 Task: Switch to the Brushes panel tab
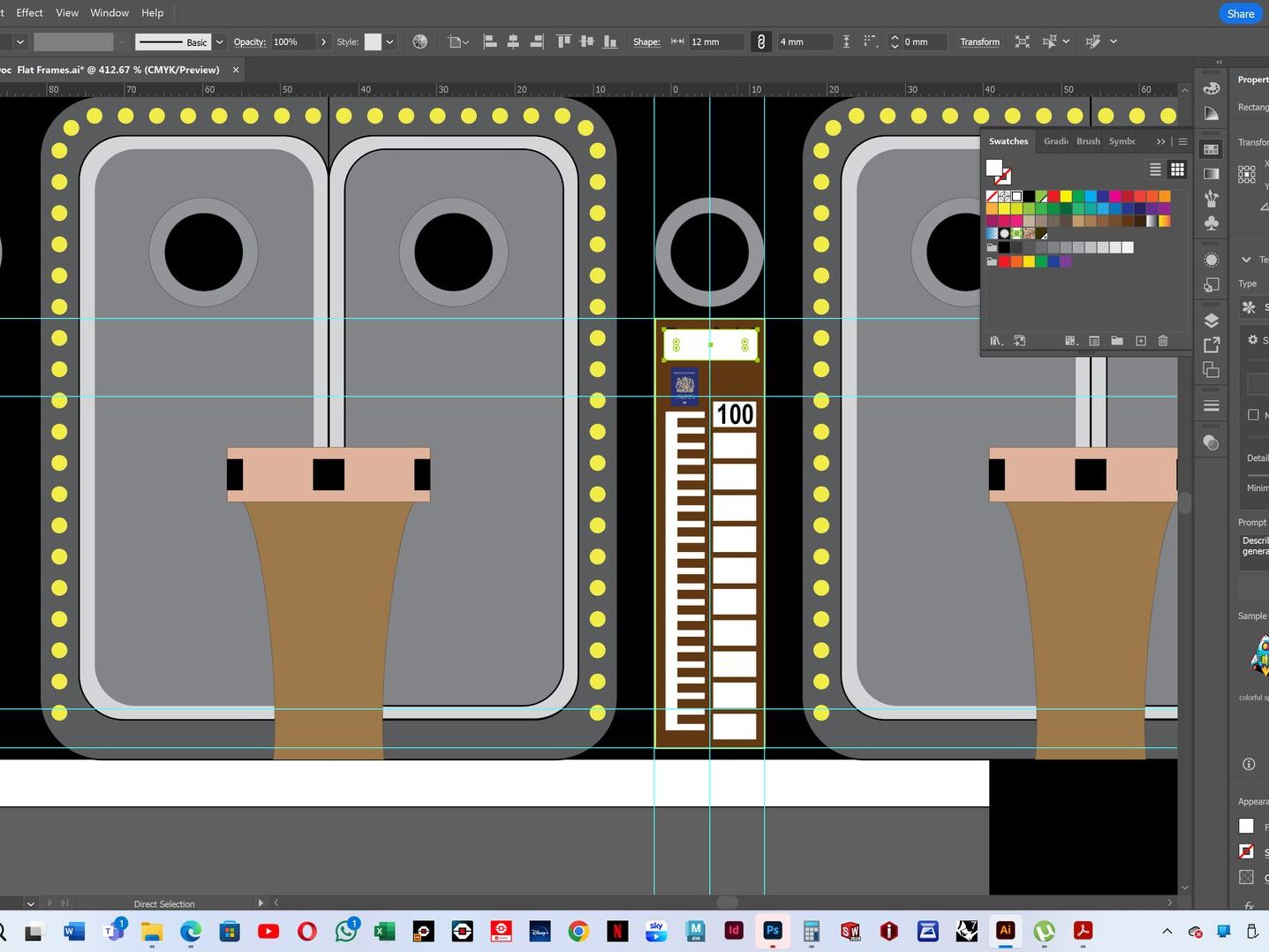point(1088,141)
